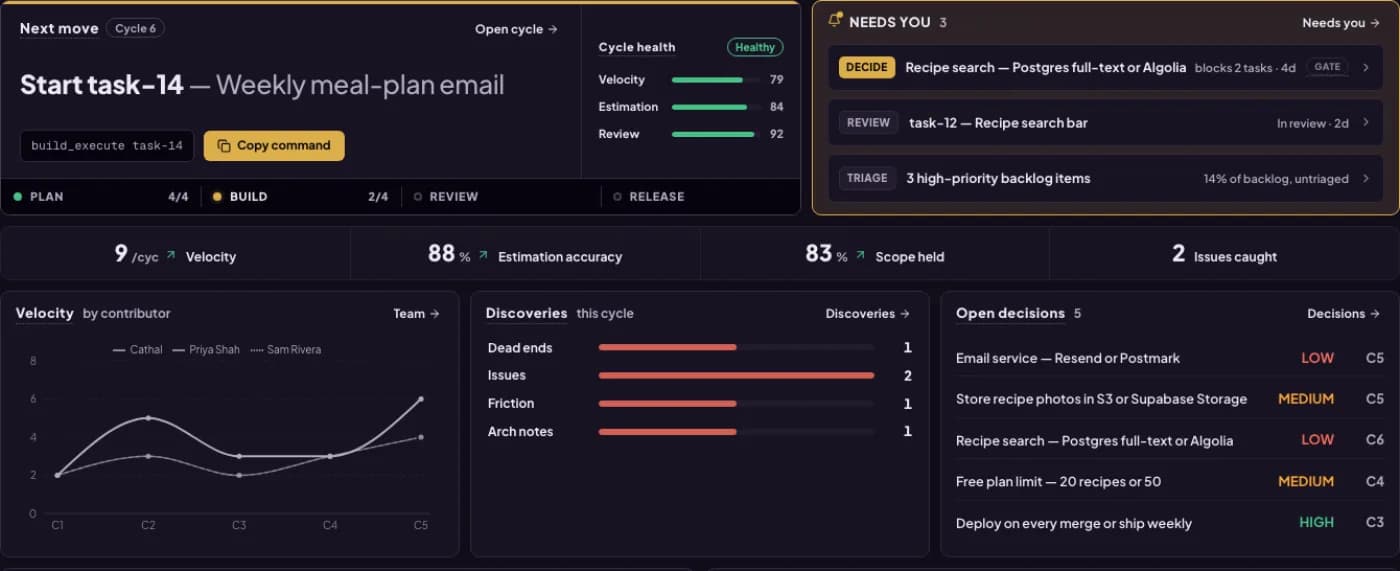Image resolution: width=1400 pixels, height=571 pixels.
Task: Click the 2 Issues caught stat
Action: click(1224, 254)
